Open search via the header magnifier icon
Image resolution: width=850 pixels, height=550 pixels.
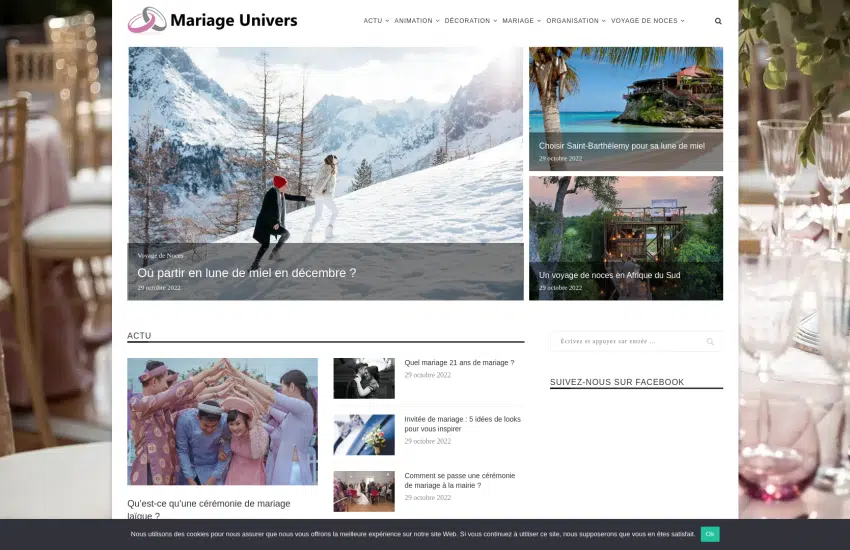[718, 21]
